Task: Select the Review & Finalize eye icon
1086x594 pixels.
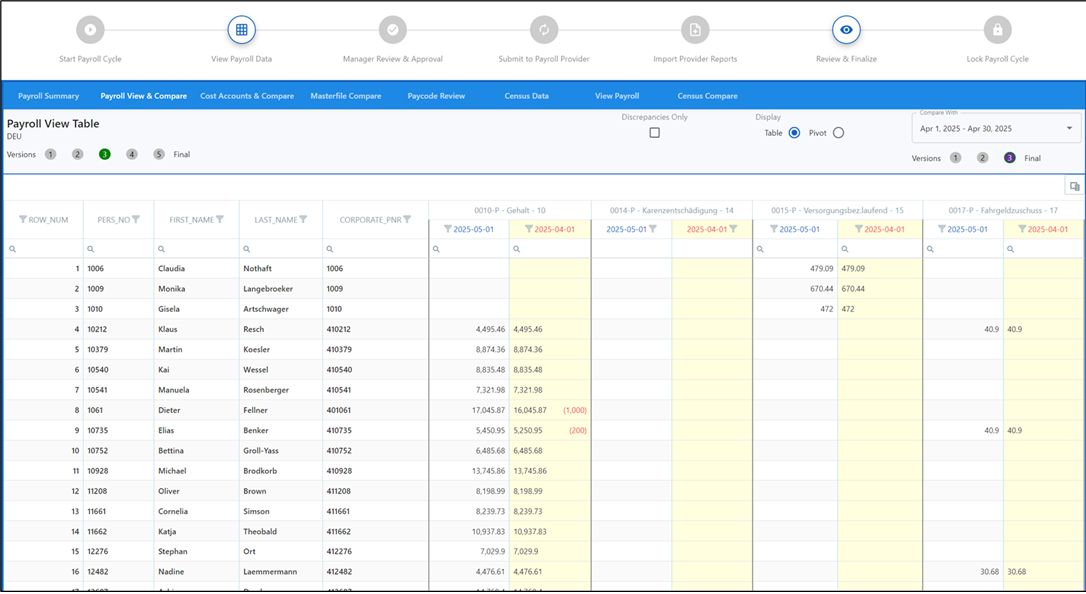Action: [x=846, y=29]
